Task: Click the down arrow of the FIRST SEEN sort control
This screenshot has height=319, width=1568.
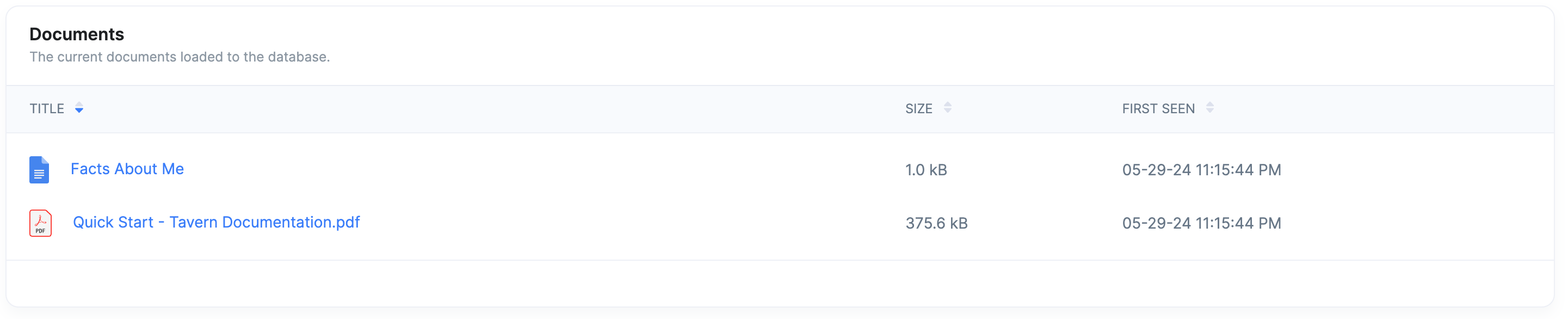Action: click(x=1210, y=111)
